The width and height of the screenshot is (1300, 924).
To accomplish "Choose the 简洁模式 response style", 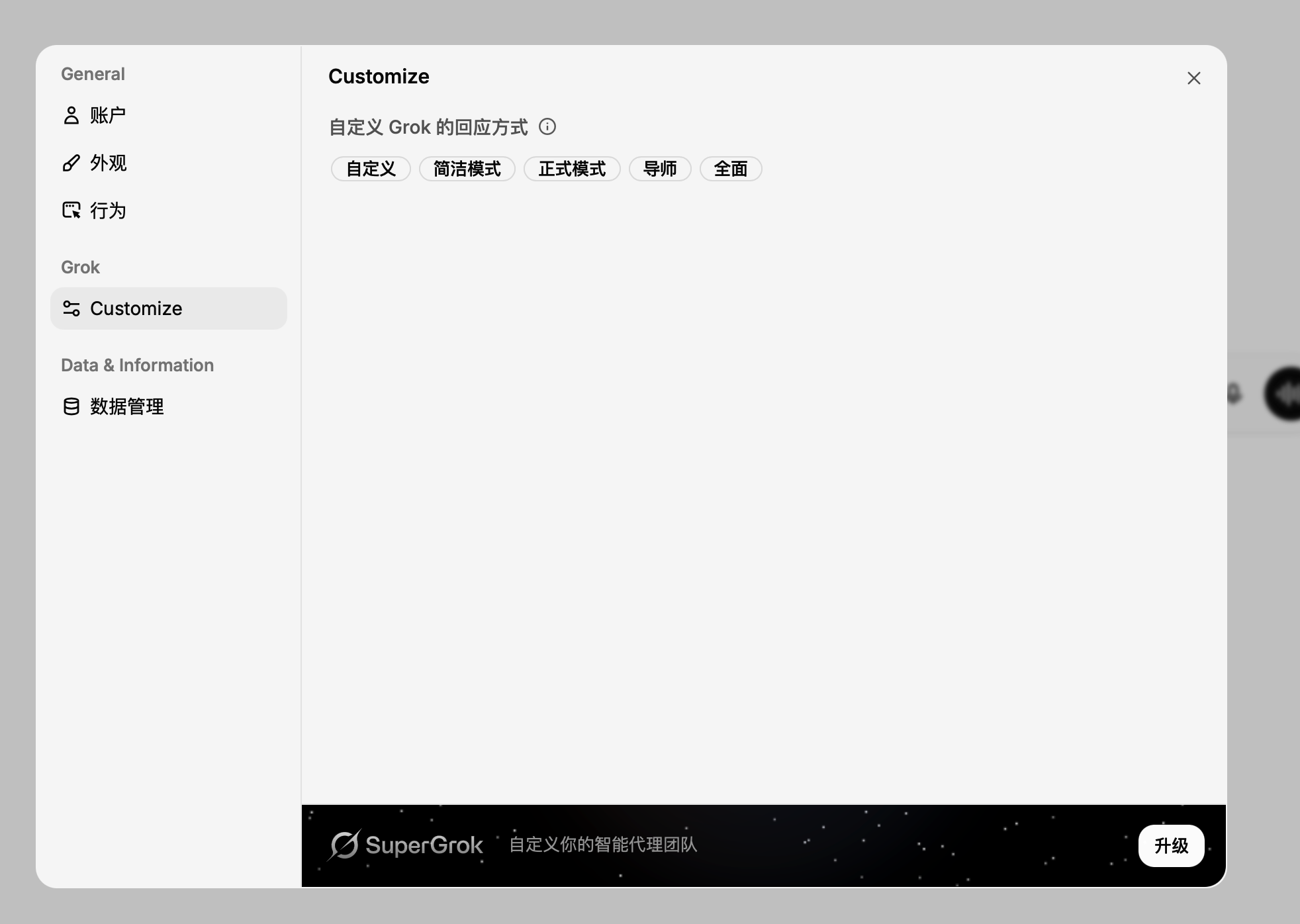I will 467,169.
